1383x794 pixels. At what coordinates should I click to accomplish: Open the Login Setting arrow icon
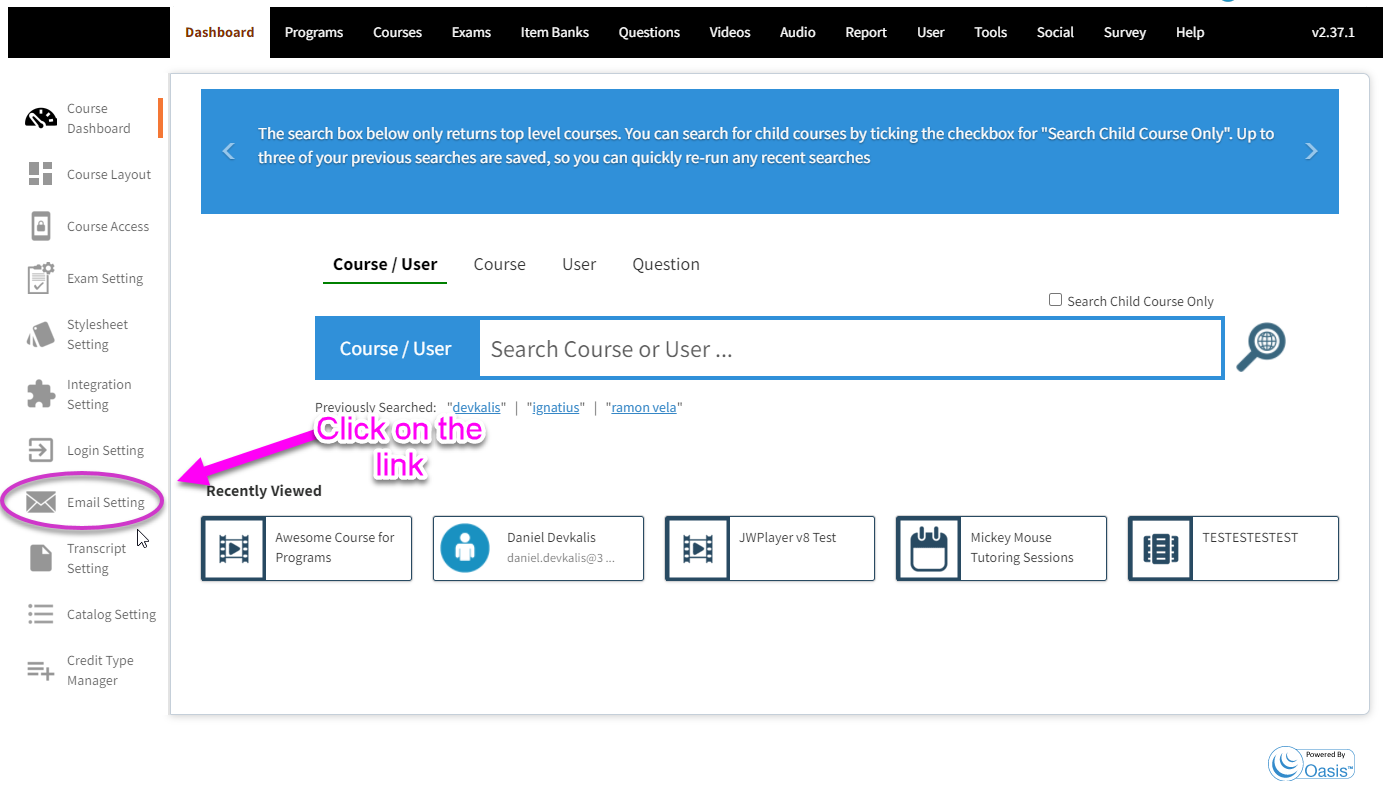pyautogui.click(x=41, y=450)
